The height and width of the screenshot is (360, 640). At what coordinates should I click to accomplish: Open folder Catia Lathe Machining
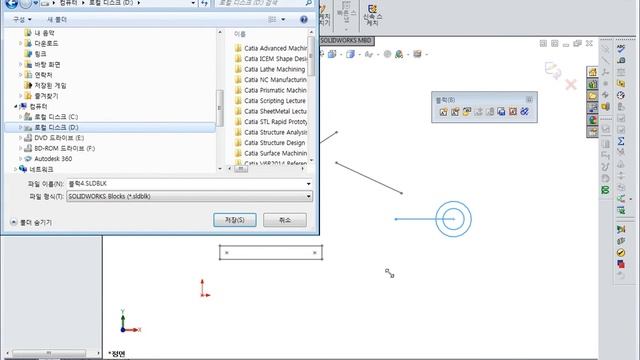point(270,69)
